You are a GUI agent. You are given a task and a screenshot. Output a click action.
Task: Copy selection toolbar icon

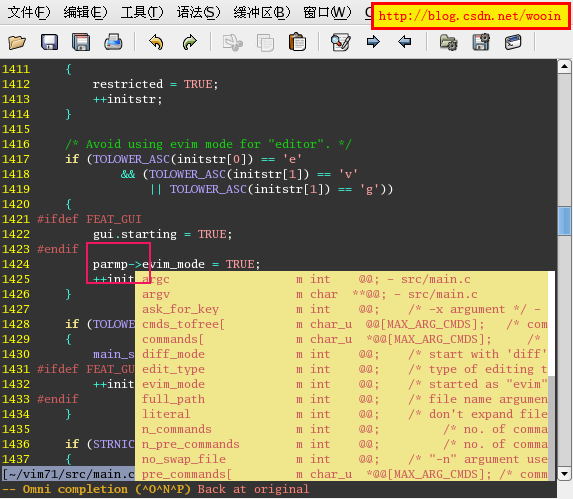pos(265,42)
